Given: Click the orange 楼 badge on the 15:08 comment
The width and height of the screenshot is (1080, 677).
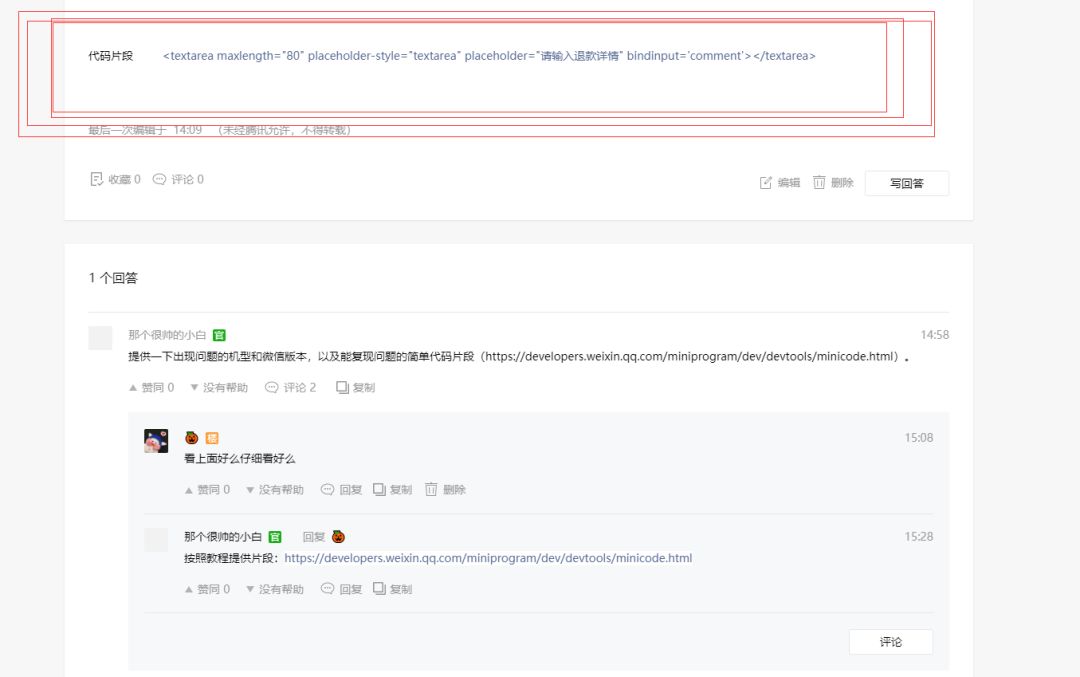Looking at the screenshot, I should tap(212, 438).
